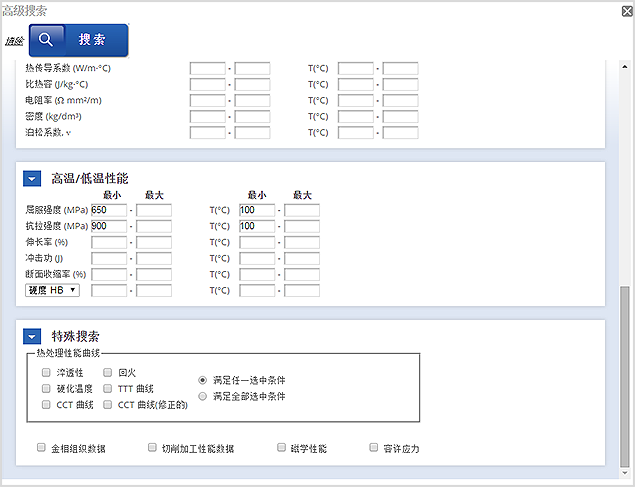Click the 搜索 button
Viewport: 635px width, 487px height.
[x=78, y=40]
